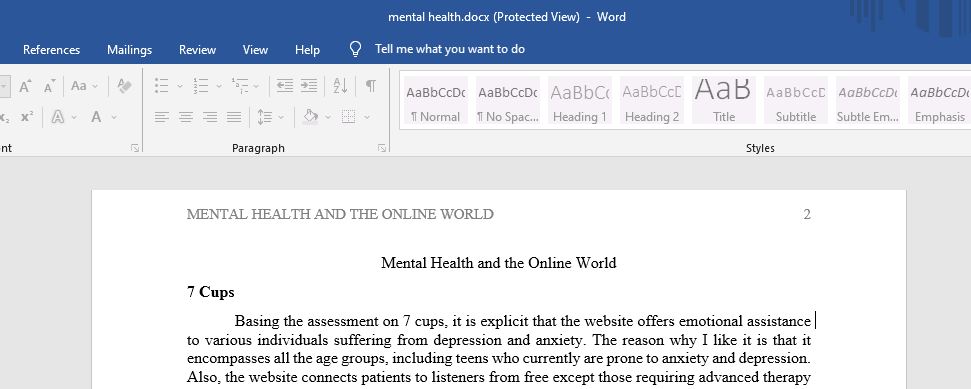971x389 pixels.
Task: Click the centered title Mental Health and the Online World
Action: (499, 263)
